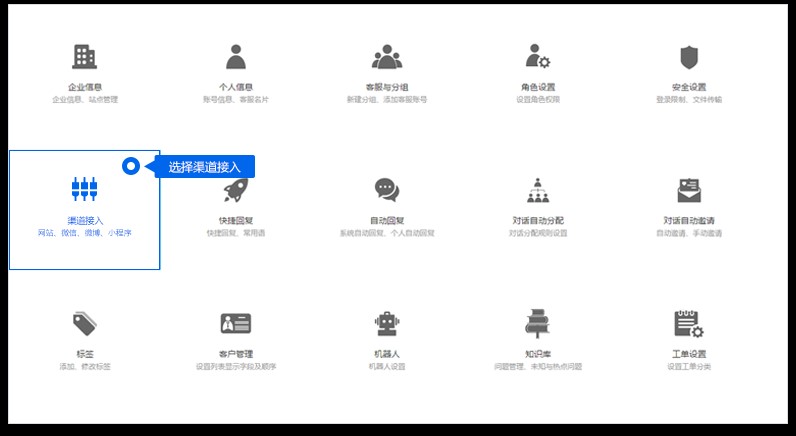Click the subtitle 登录限制、文件传输
This screenshot has height=436, width=796.
pos(689,99)
